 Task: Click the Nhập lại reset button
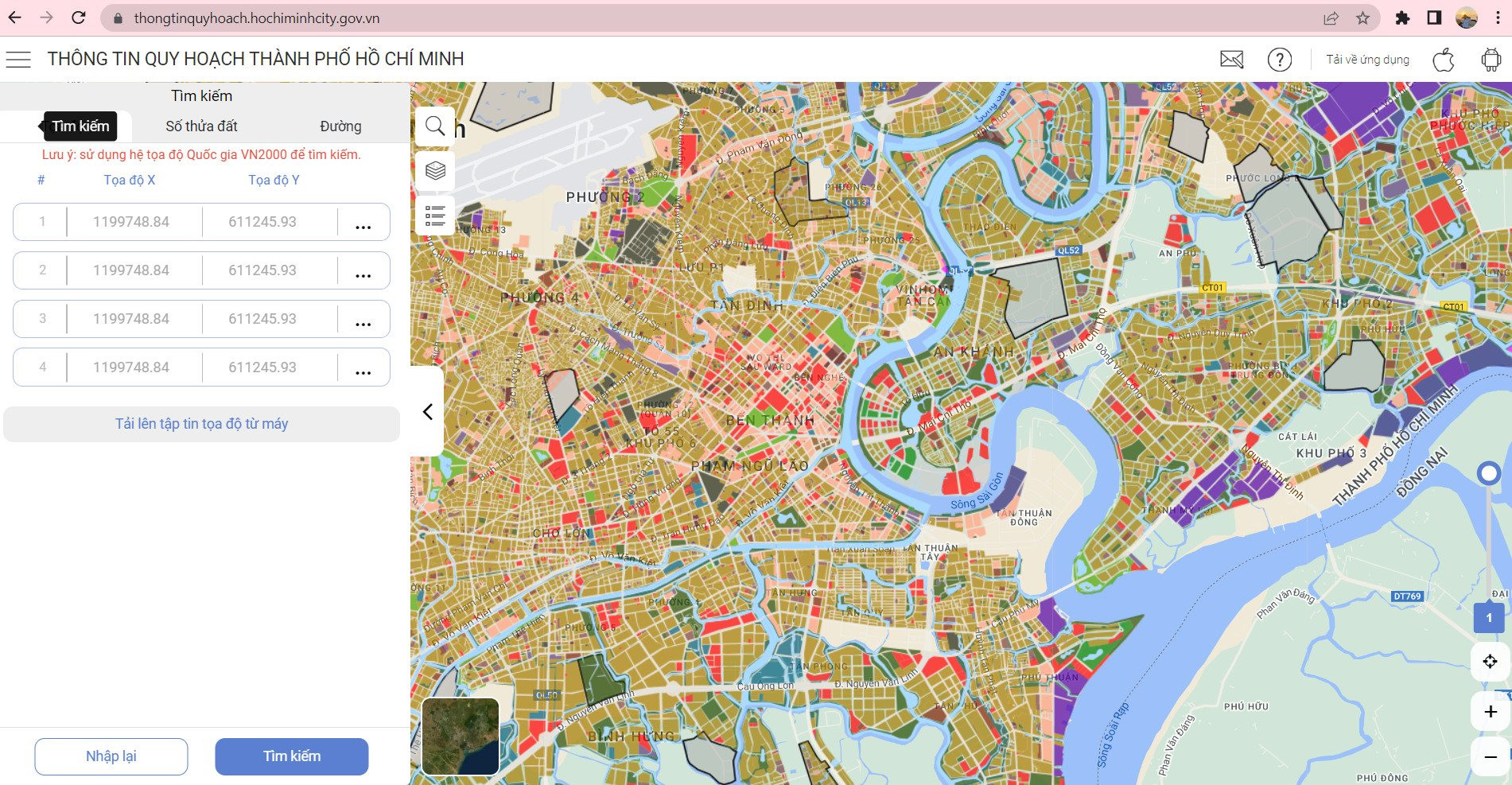111,756
